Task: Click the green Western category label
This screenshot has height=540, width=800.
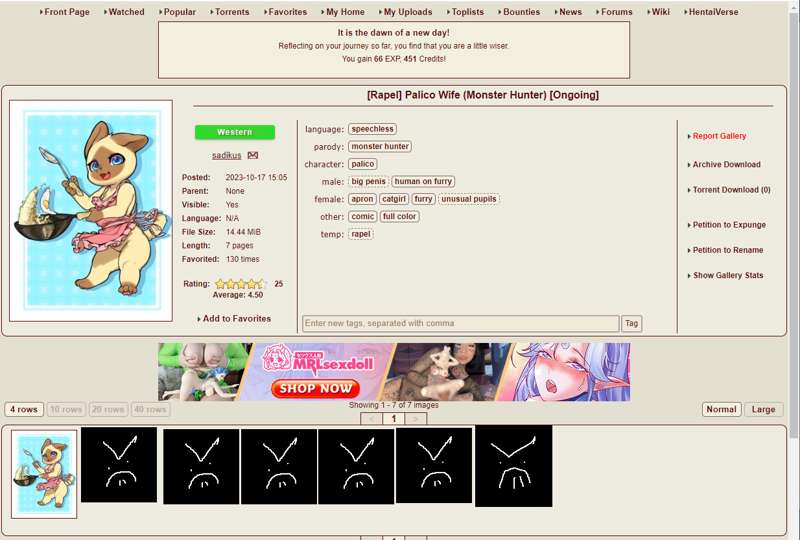Action: click(235, 132)
